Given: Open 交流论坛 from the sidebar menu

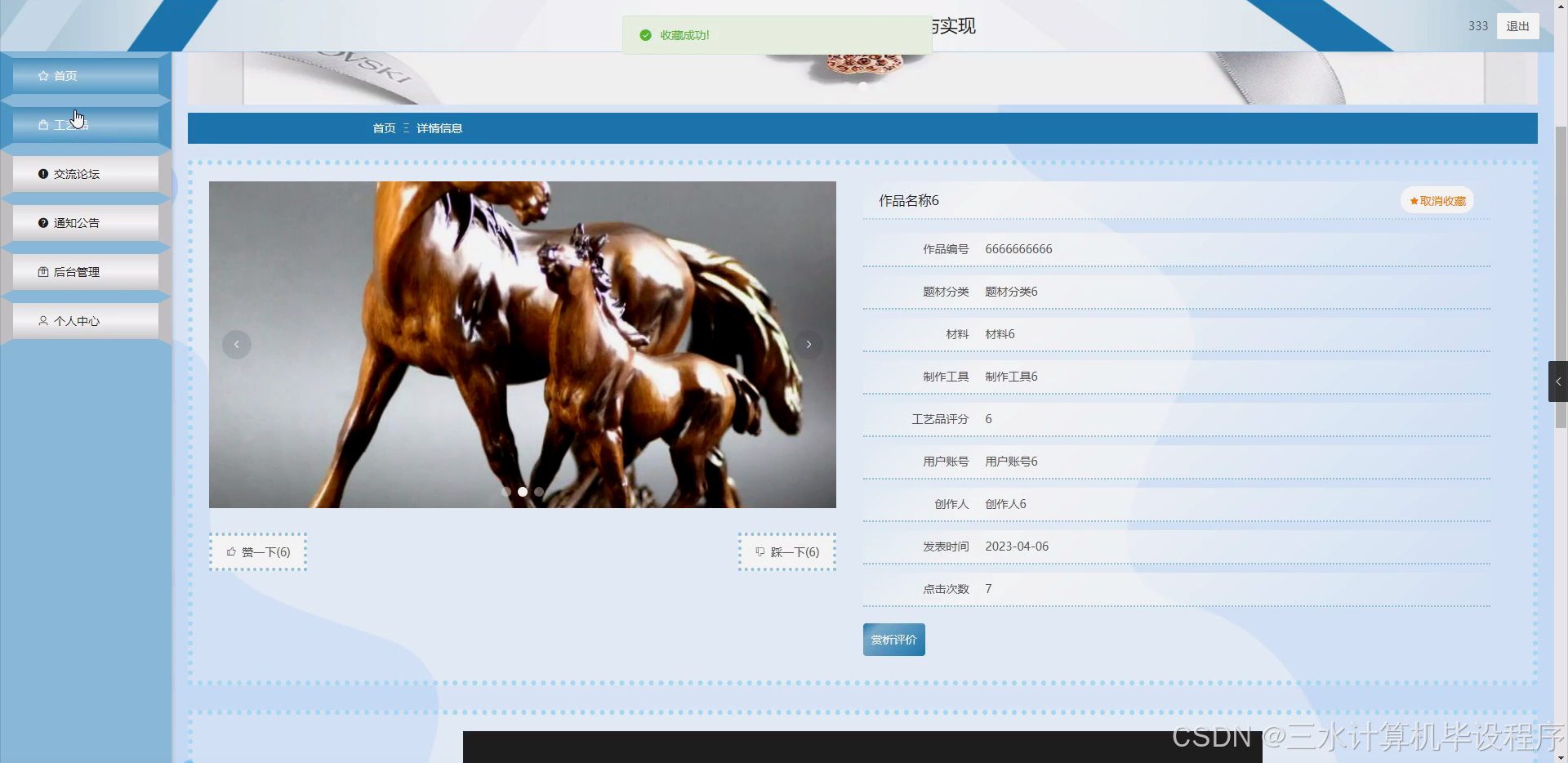Looking at the screenshot, I should point(76,173).
